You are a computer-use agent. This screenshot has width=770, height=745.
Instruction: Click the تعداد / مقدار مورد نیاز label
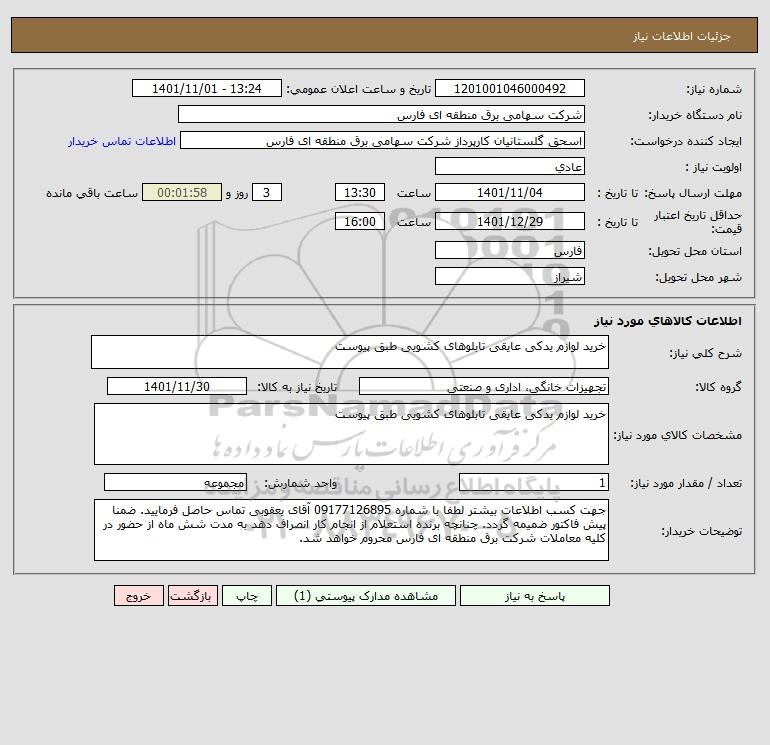pyautogui.click(x=686, y=483)
